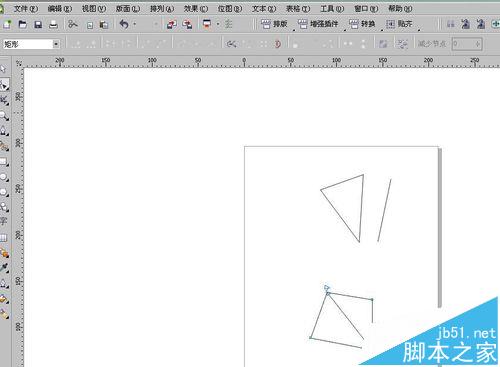Save the document with the floppy disk icon
The width and height of the screenshot is (500, 367).
coord(38,24)
